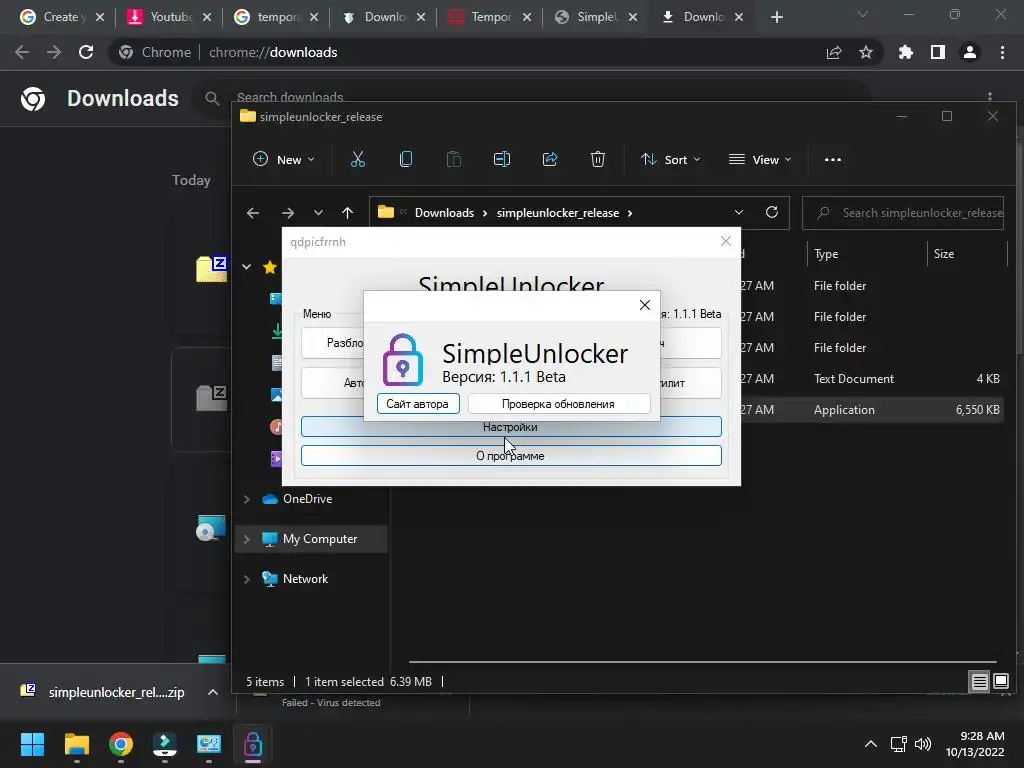The width and height of the screenshot is (1024, 768).
Task: Bookmark this page with the star icon
Action: [866, 52]
